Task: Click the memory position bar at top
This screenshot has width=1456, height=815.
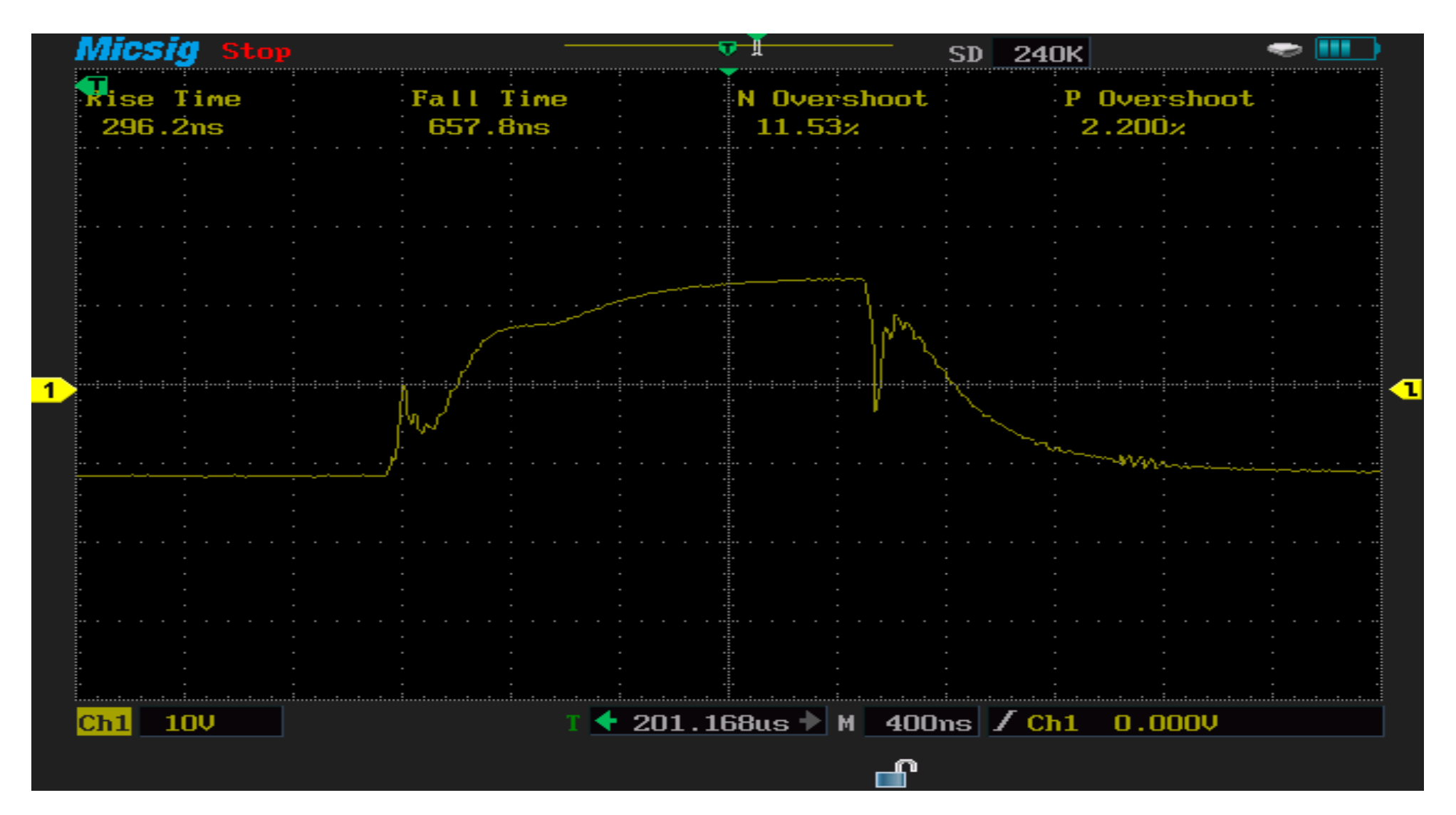Action: click(x=728, y=46)
